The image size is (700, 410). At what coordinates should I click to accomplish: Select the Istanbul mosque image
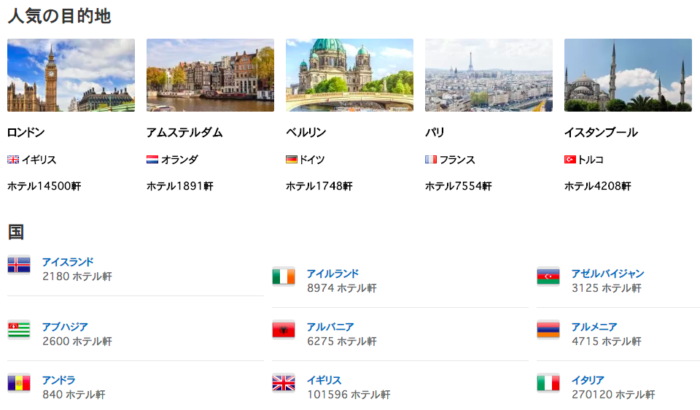click(628, 75)
